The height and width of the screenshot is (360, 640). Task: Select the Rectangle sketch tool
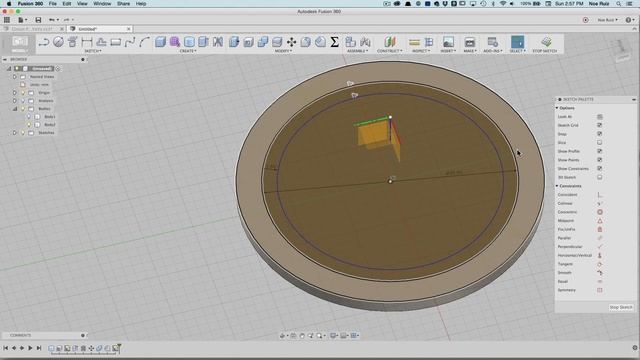pos(116,42)
